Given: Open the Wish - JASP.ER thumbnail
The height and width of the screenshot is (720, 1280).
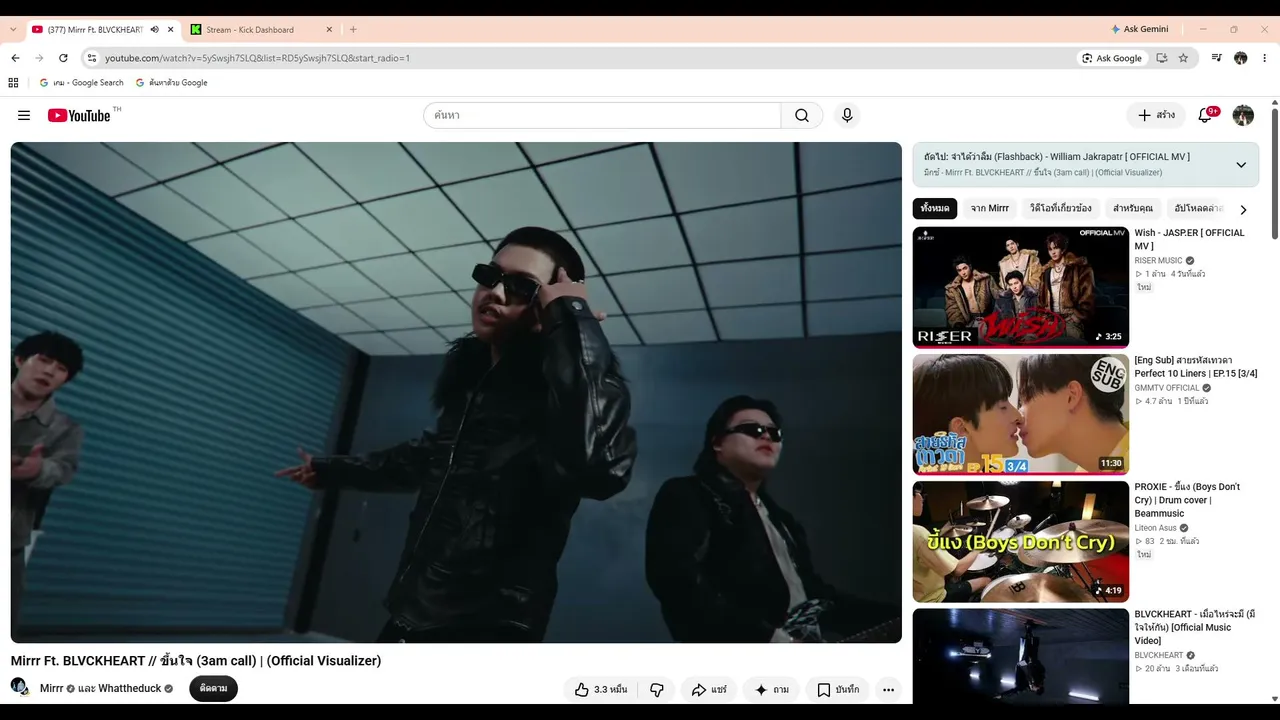Looking at the screenshot, I should pyautogui.click(x=1020, y=287).
